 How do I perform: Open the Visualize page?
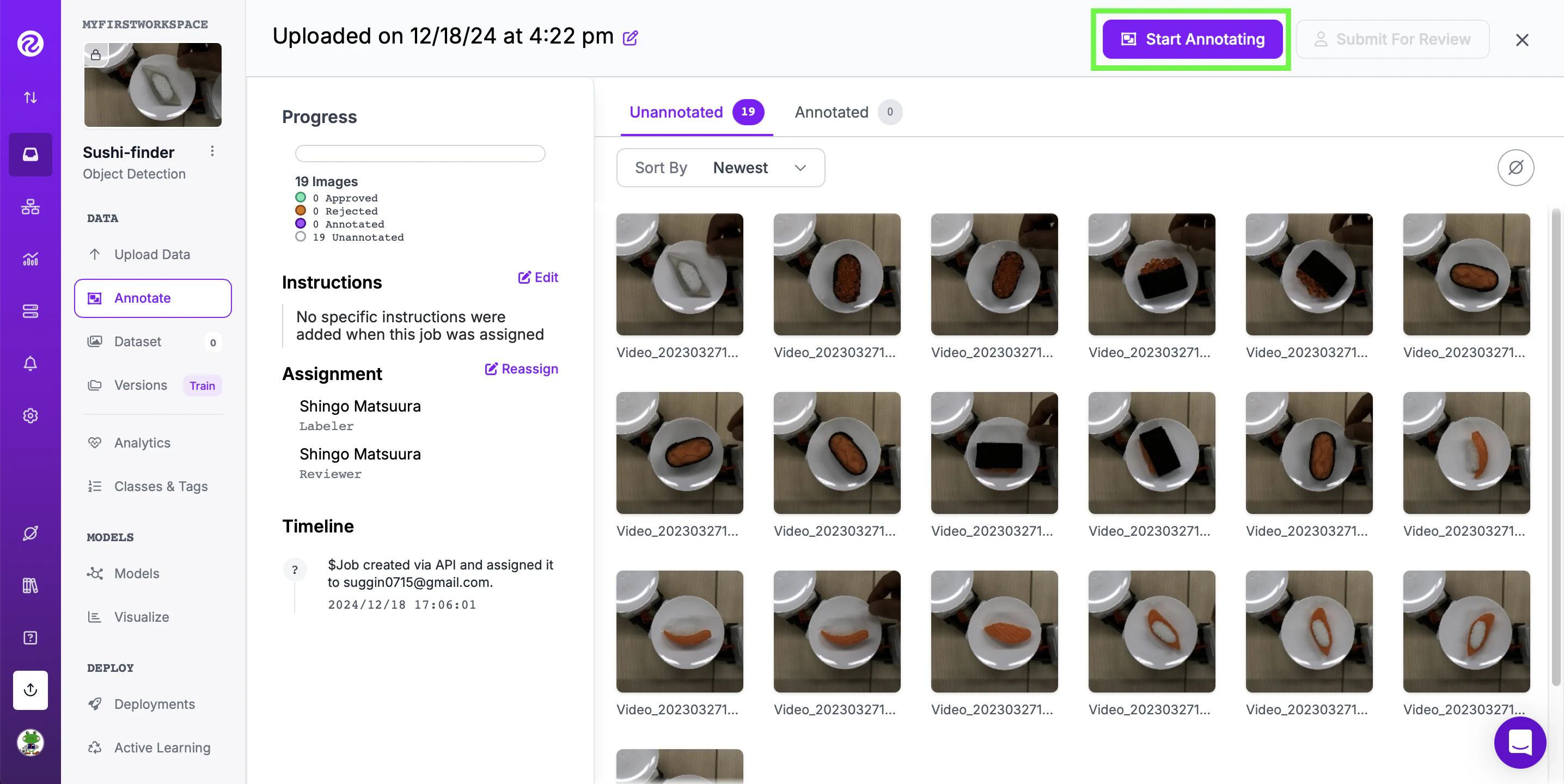152,617
